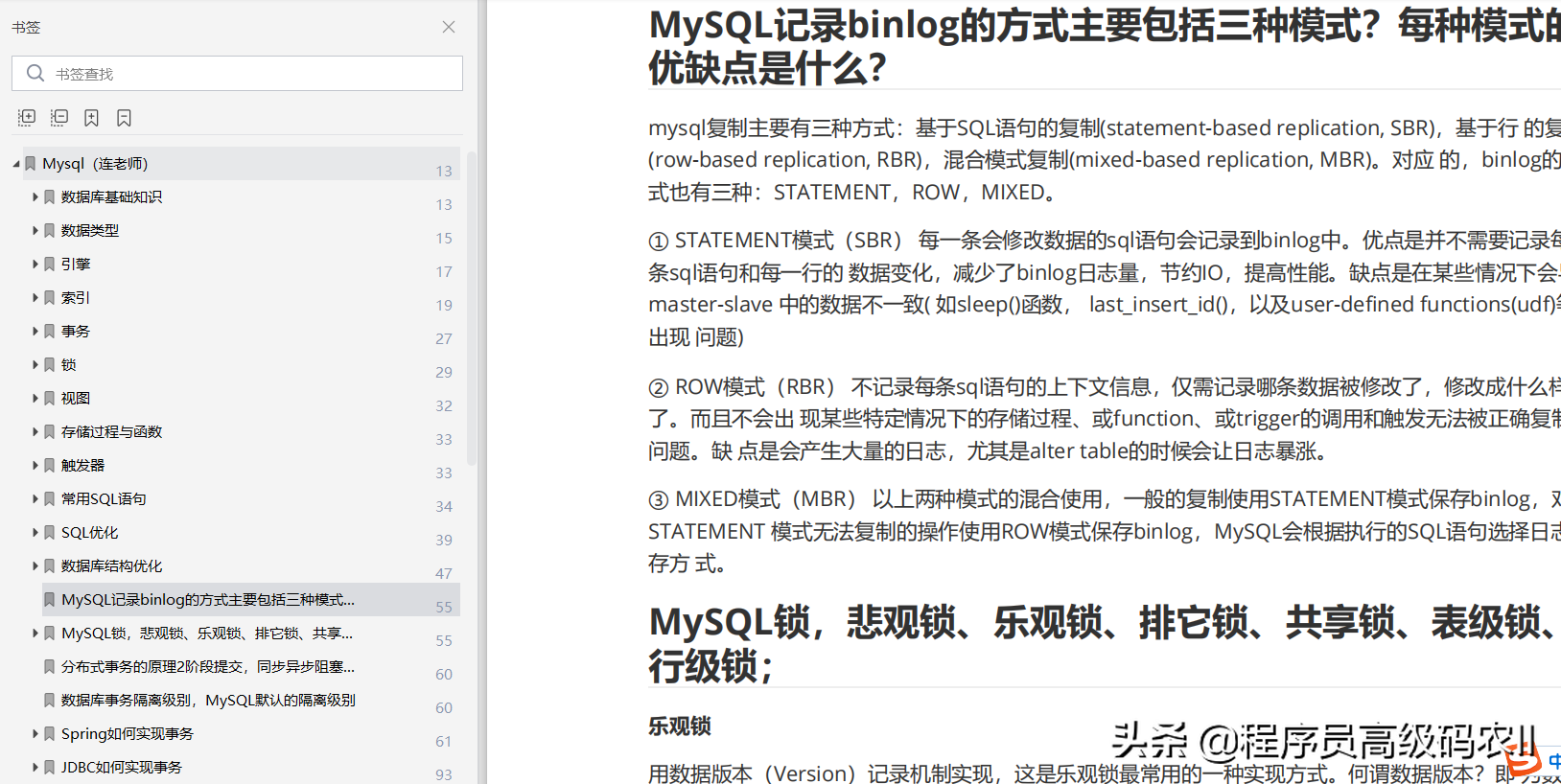The height and width of the screenshot is (784, 1561).
Task: Open 分布式事务的原理2阶段提交 bookmark
Action: (x=208, y=666)
